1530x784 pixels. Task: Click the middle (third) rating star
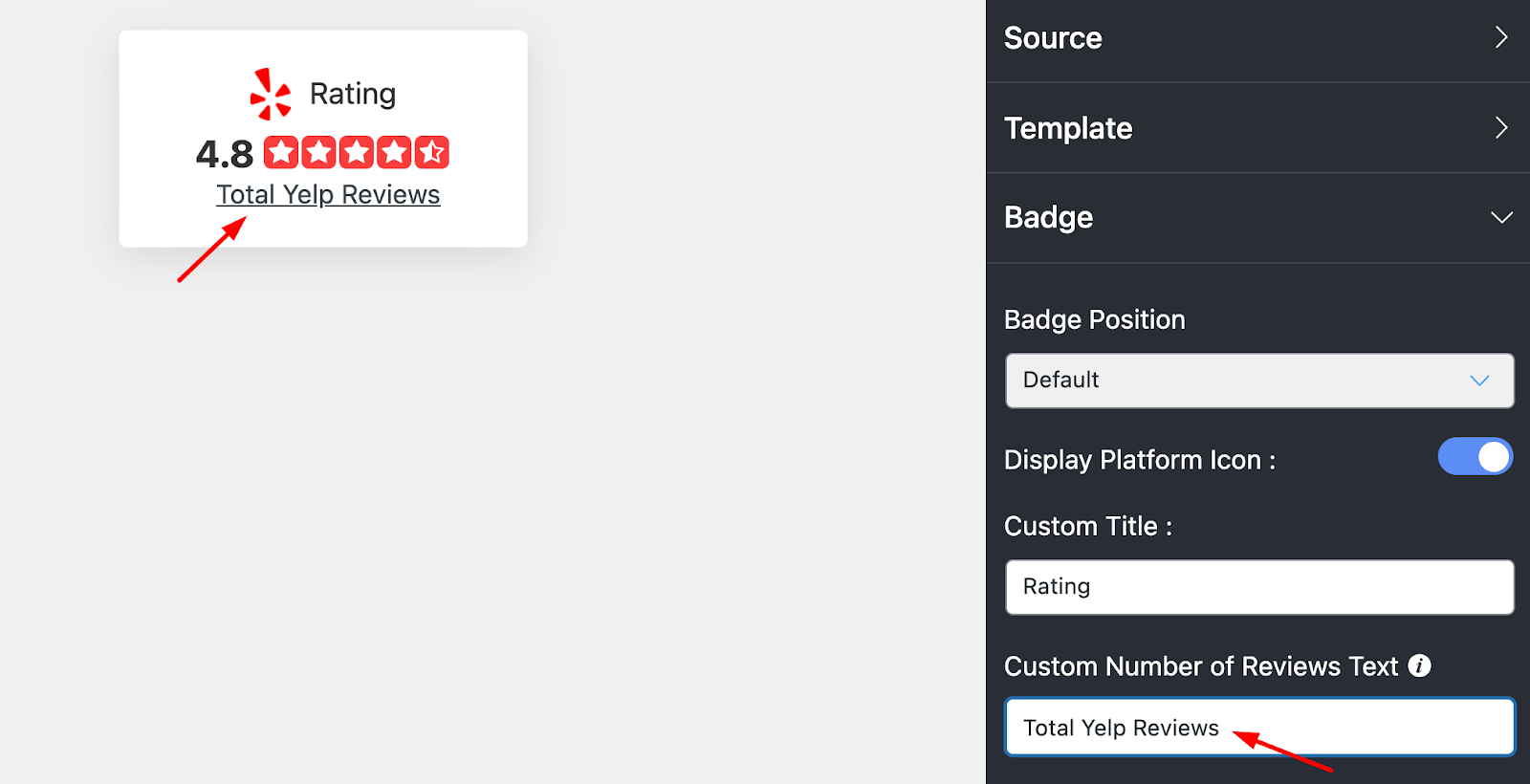coord(357,152)
